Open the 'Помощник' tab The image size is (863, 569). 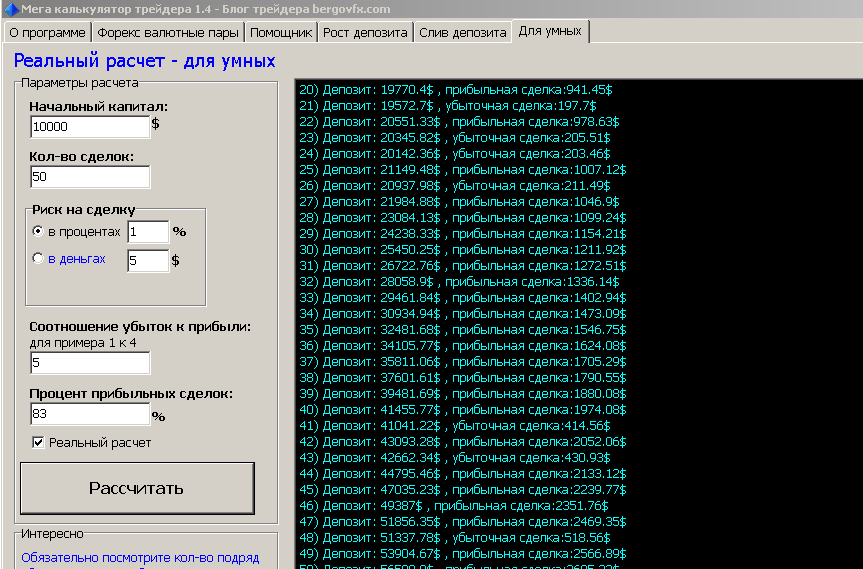point(281,32)
